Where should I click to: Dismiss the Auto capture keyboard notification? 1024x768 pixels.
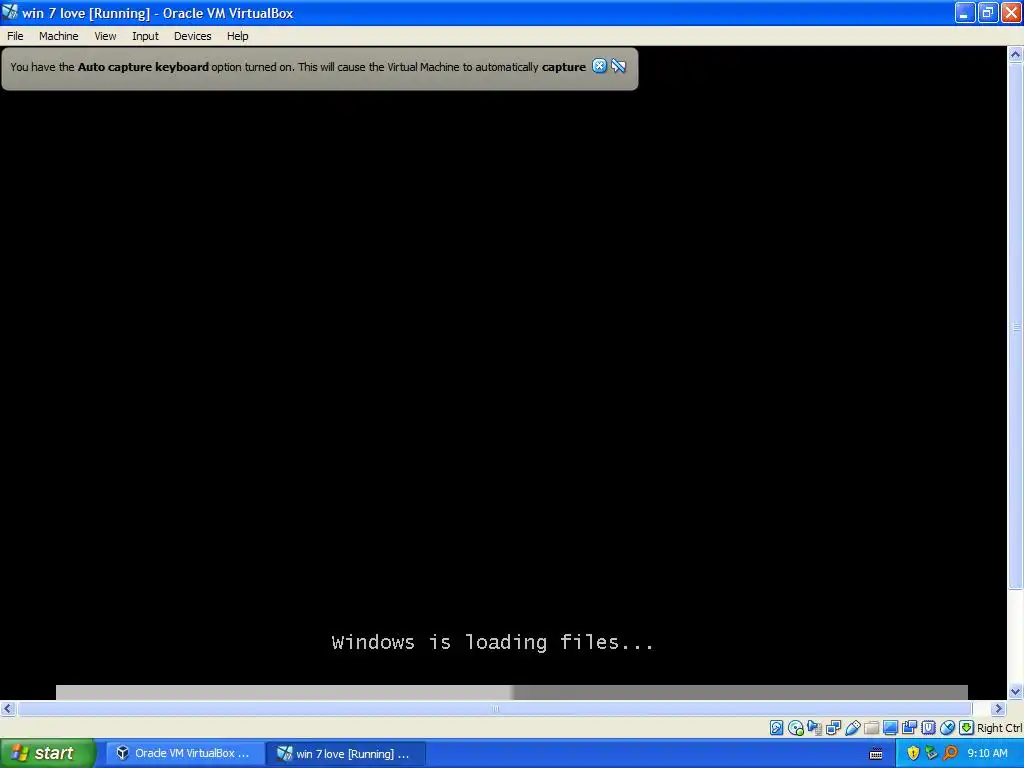pyautogui.click(x=599, y=66)
